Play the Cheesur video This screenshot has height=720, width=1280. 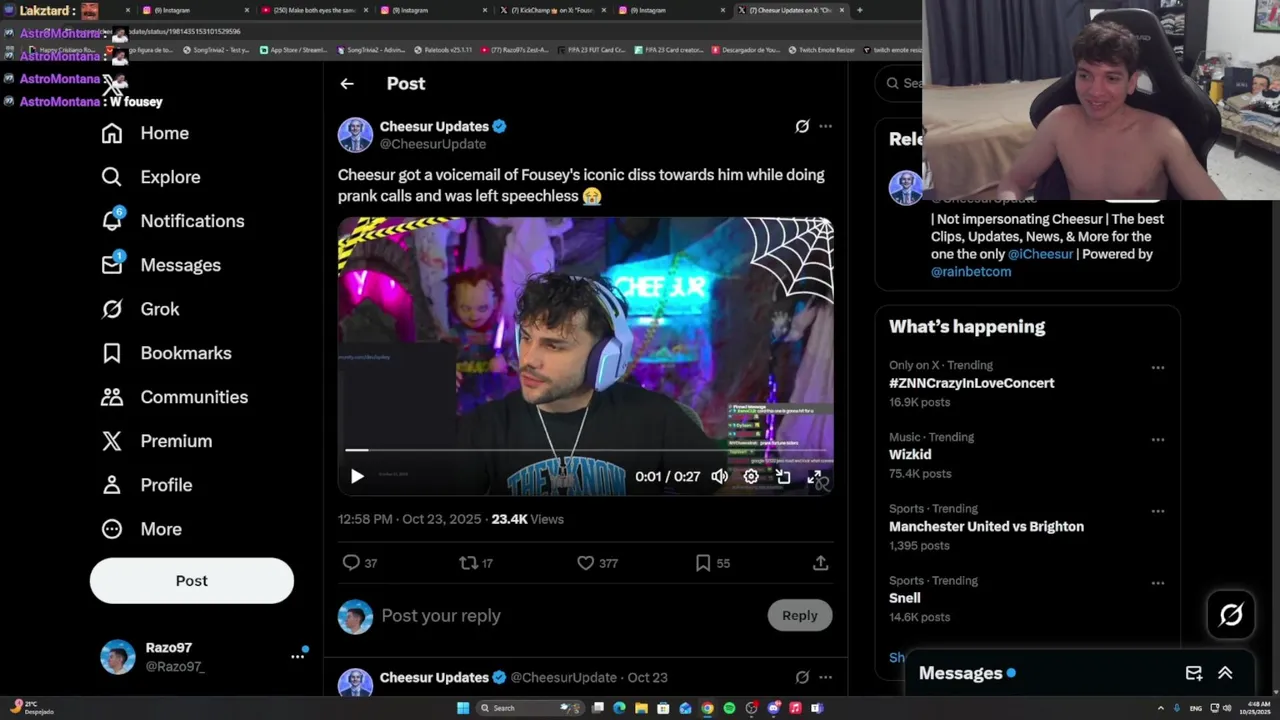[x=357, y=477]
